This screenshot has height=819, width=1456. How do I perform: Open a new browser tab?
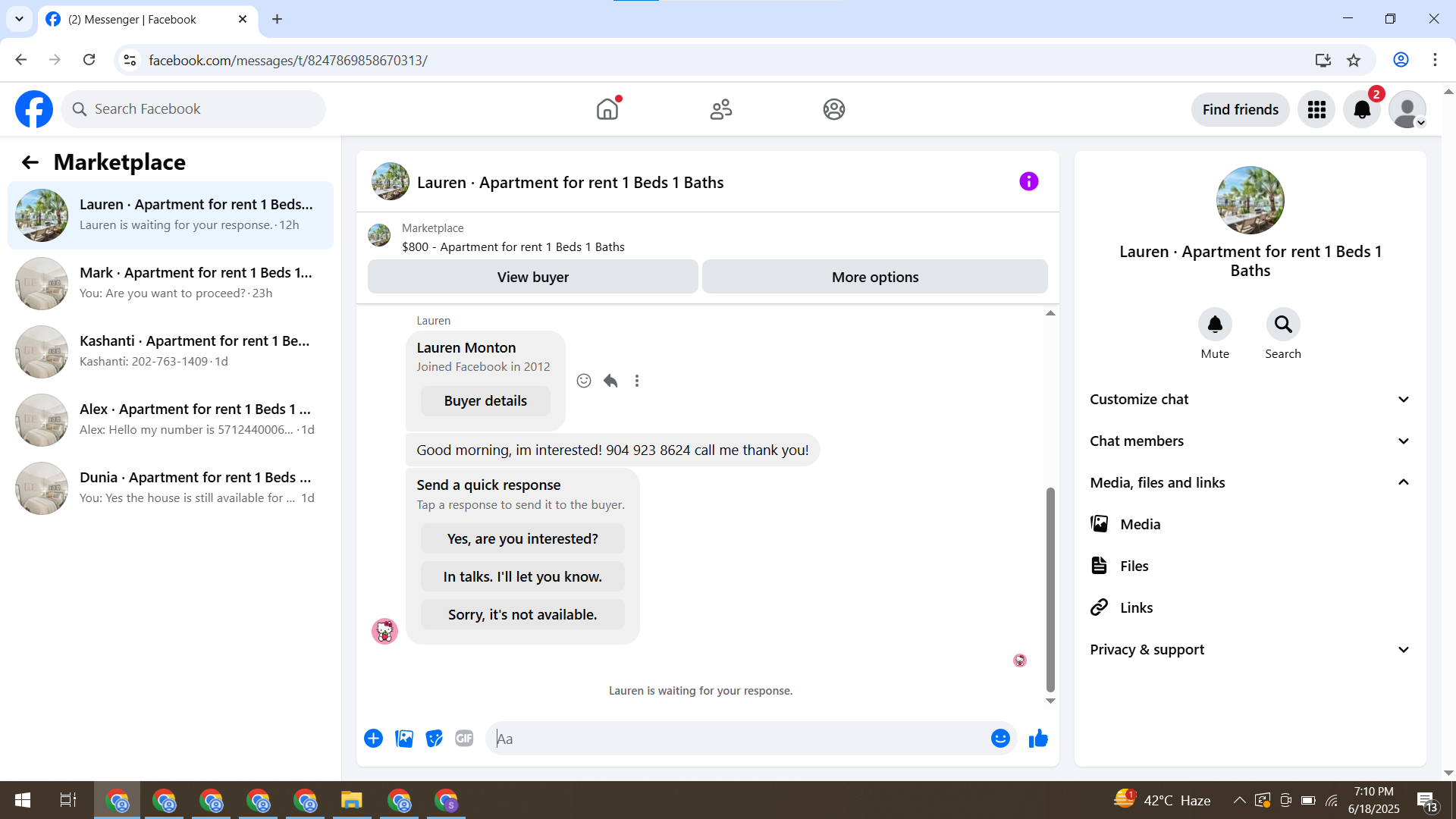[278, 20]
